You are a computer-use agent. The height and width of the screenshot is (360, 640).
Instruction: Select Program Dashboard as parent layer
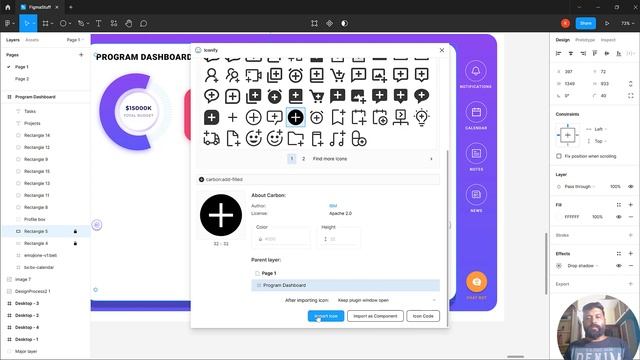345,285
